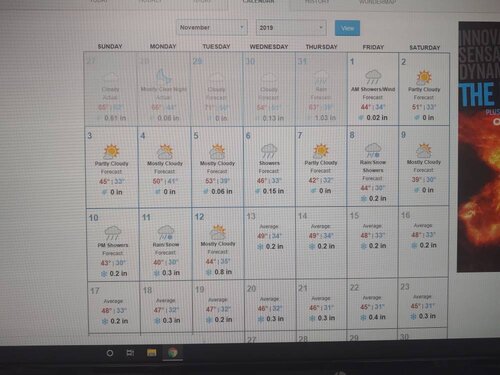The width and height of the screenshot is (500, 375).
Task: Open Task View from the taskbar
Action: [130, 353]
